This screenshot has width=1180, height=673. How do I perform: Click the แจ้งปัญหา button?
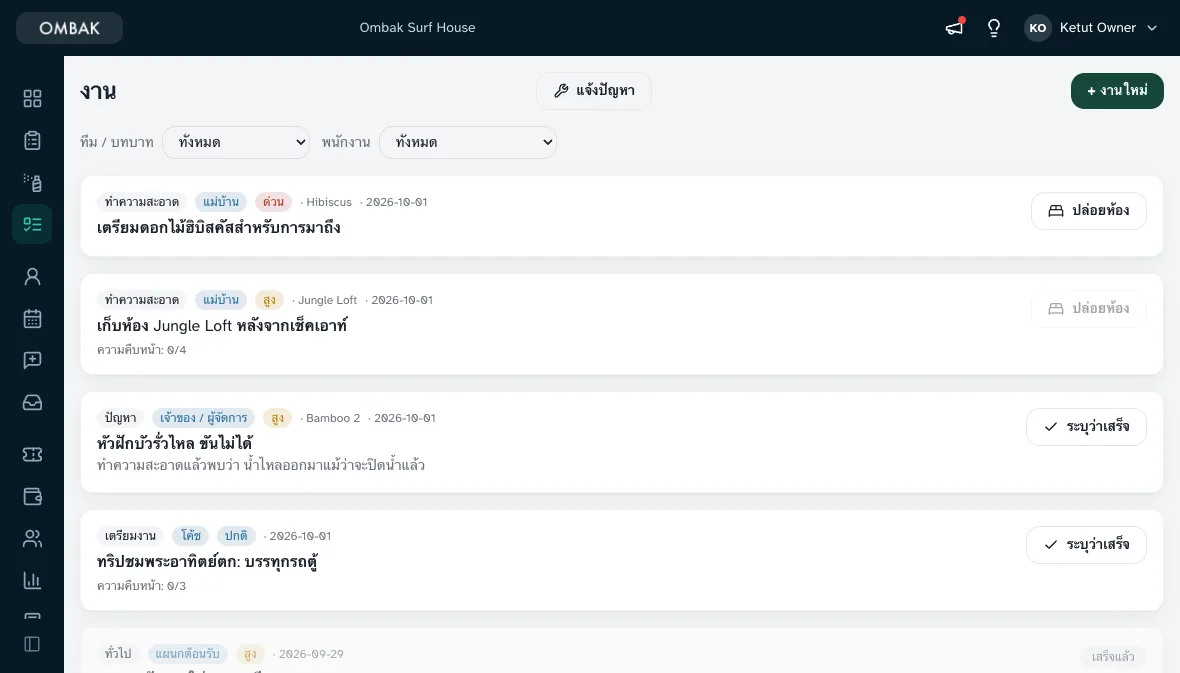pyautogui.click(x=594, y=91)
